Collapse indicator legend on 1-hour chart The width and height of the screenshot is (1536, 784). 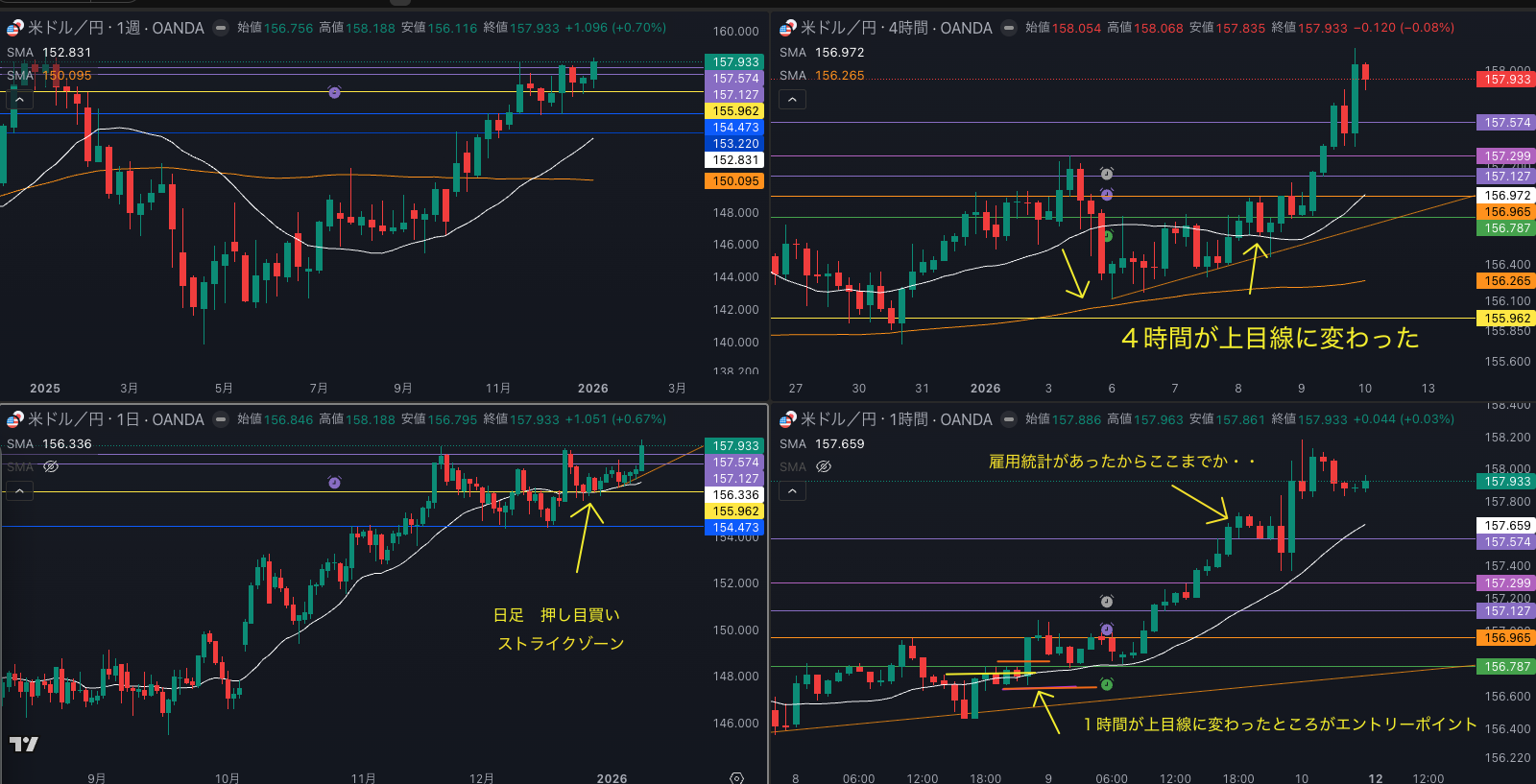pyautogui.click(x=792, y=491)
